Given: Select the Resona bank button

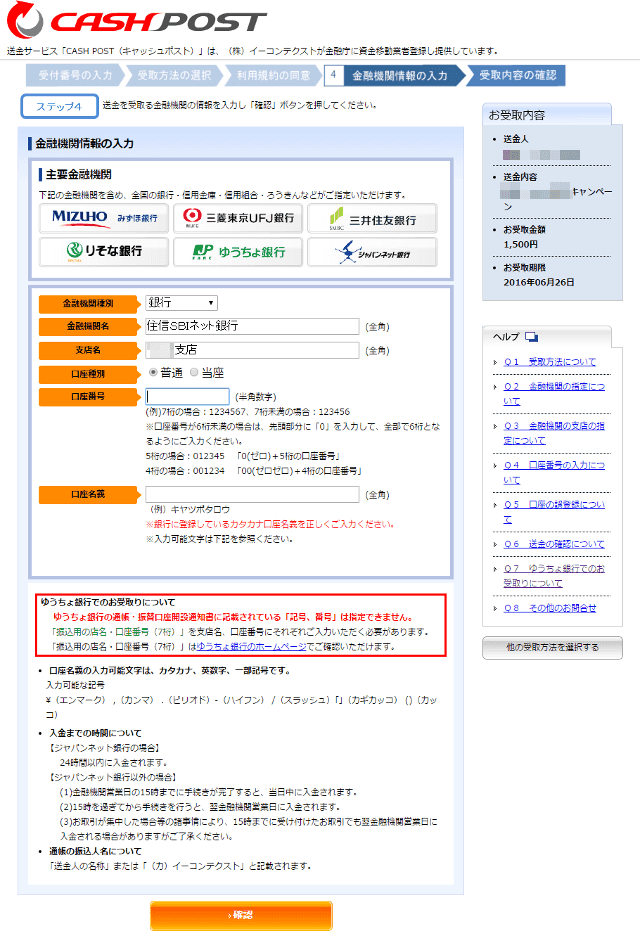Looking at the screenshot, I should coord(104,252).
